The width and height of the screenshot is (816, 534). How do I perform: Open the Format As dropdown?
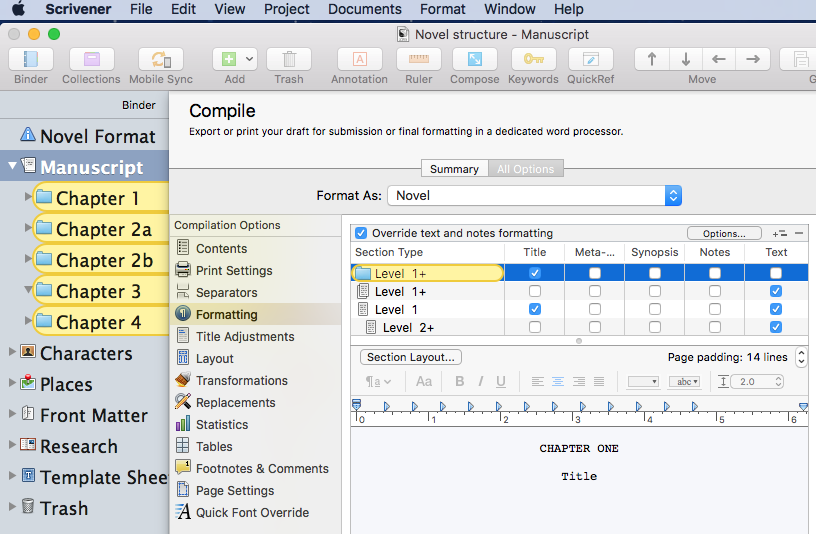pos(534,196)
